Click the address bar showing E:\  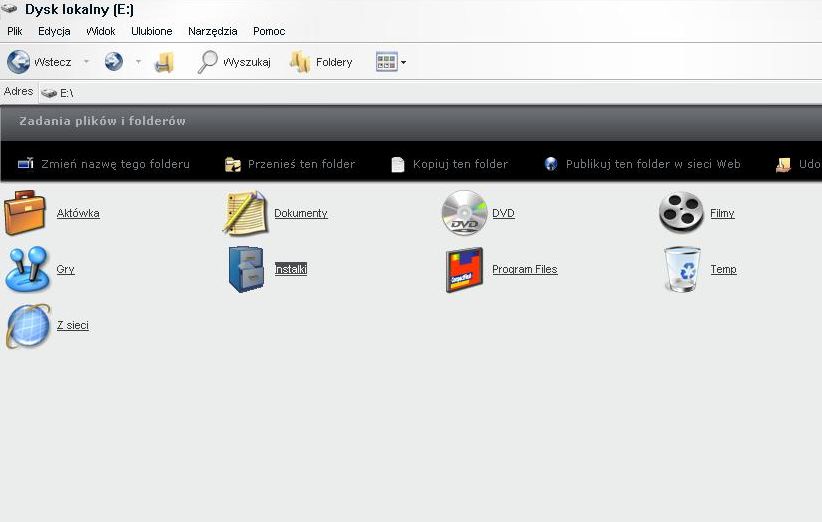point(400,92)
